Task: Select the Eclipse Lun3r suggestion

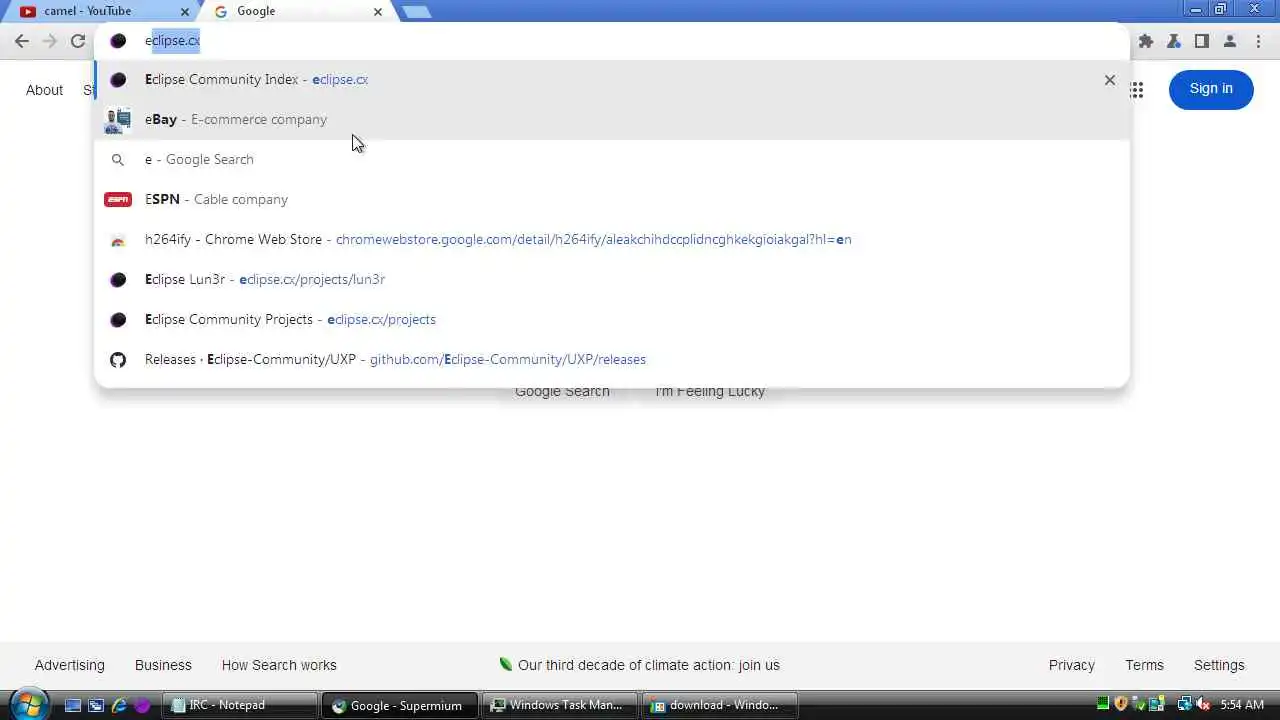Action: (612, 280)
